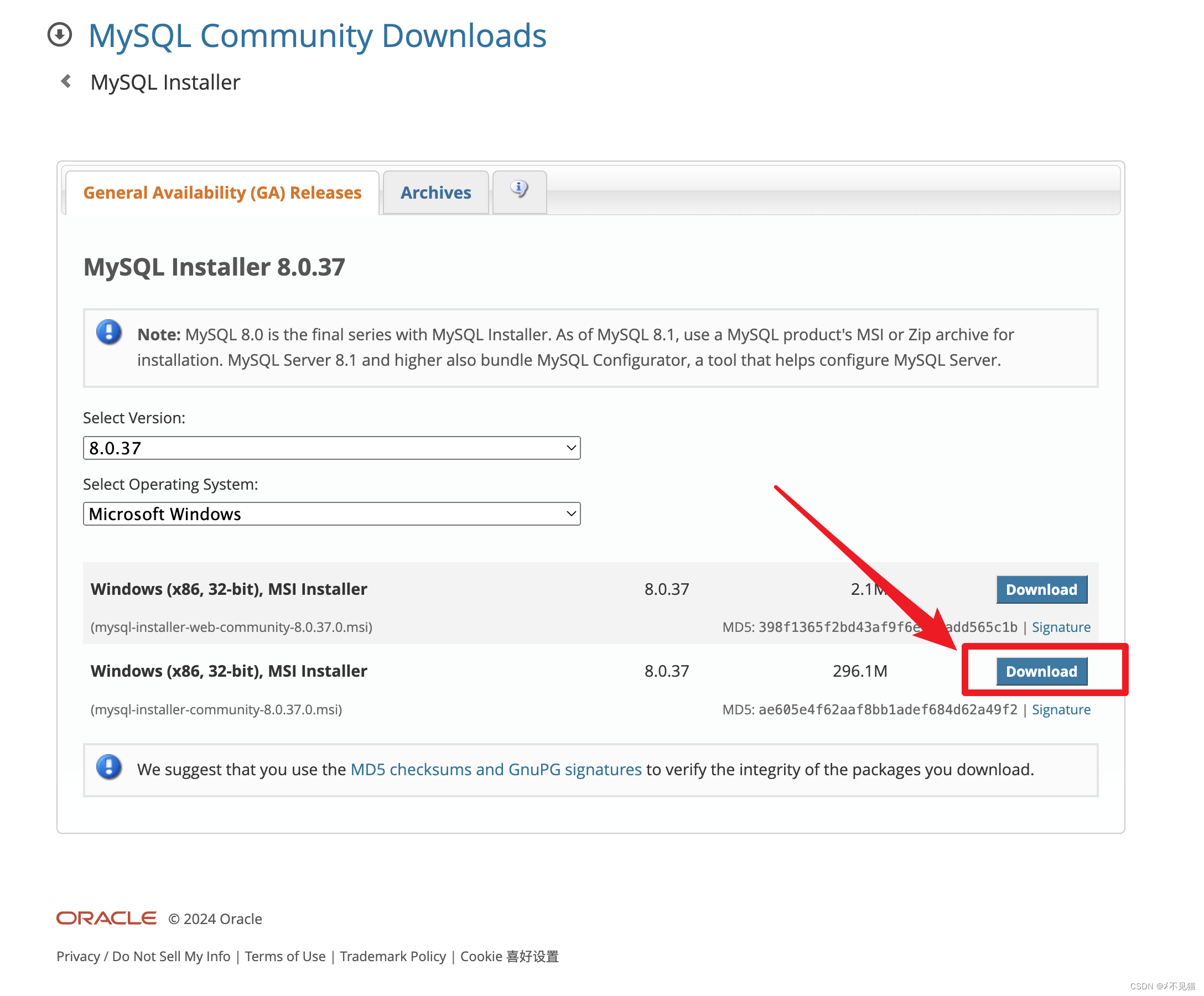Open the Terms of Use footer link
This screenshot has height=996, width=1204.
[285, 956]
